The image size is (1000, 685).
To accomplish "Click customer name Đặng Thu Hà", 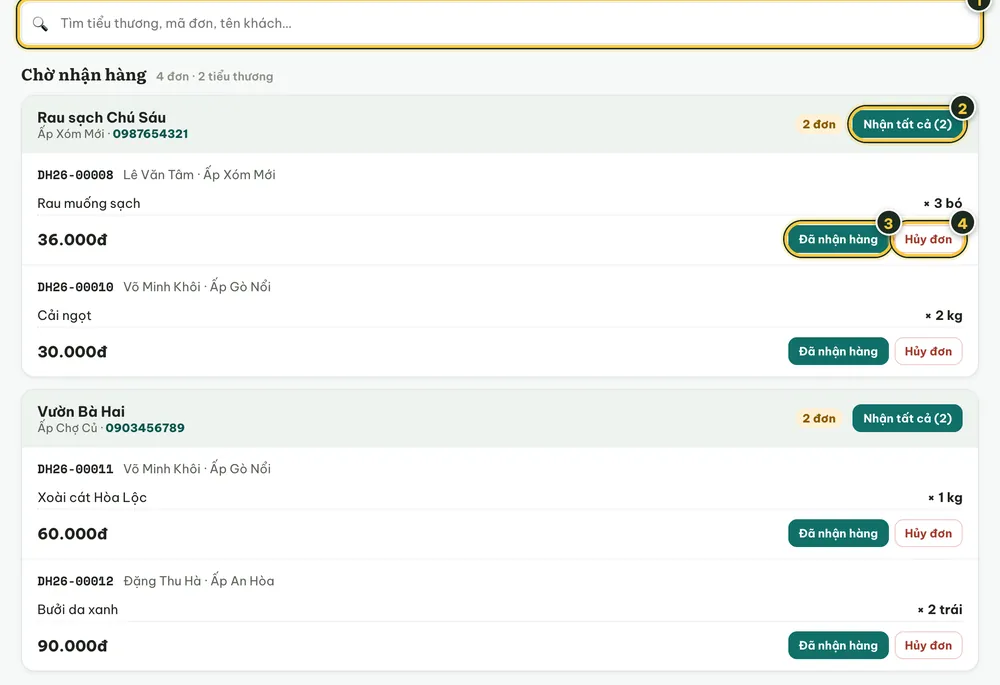I will (x=162, y=581).
